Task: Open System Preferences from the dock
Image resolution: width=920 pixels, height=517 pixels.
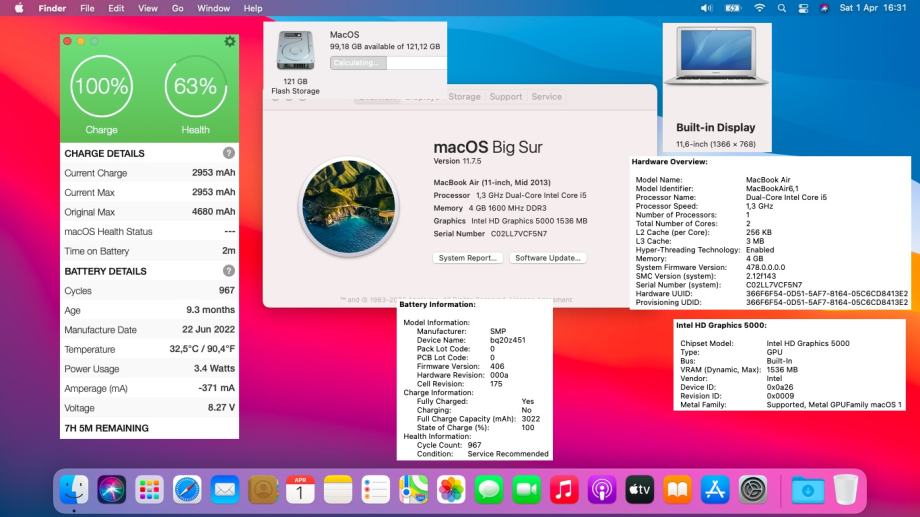Action: [x=752, y=489]
